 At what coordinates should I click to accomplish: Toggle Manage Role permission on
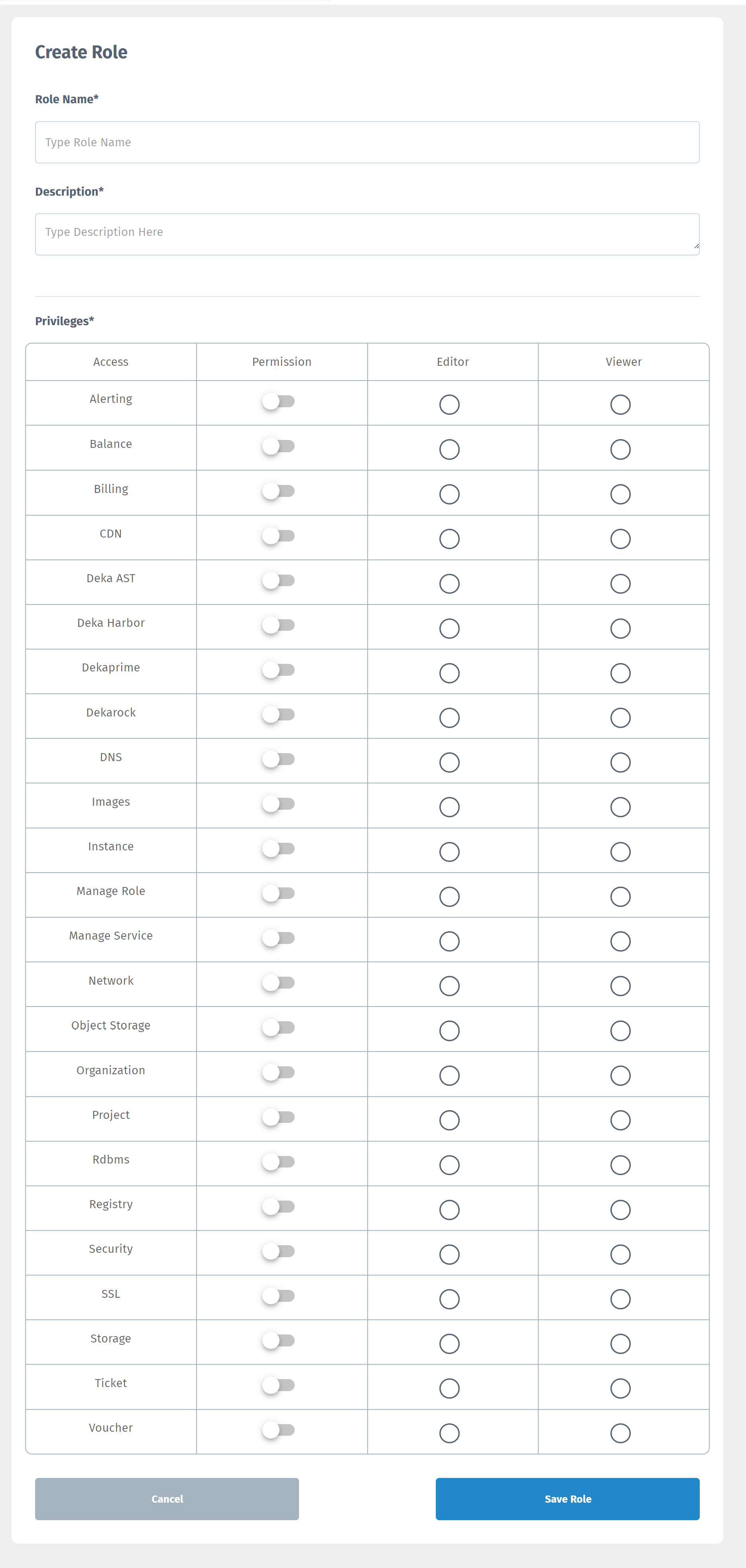[278, 893]
